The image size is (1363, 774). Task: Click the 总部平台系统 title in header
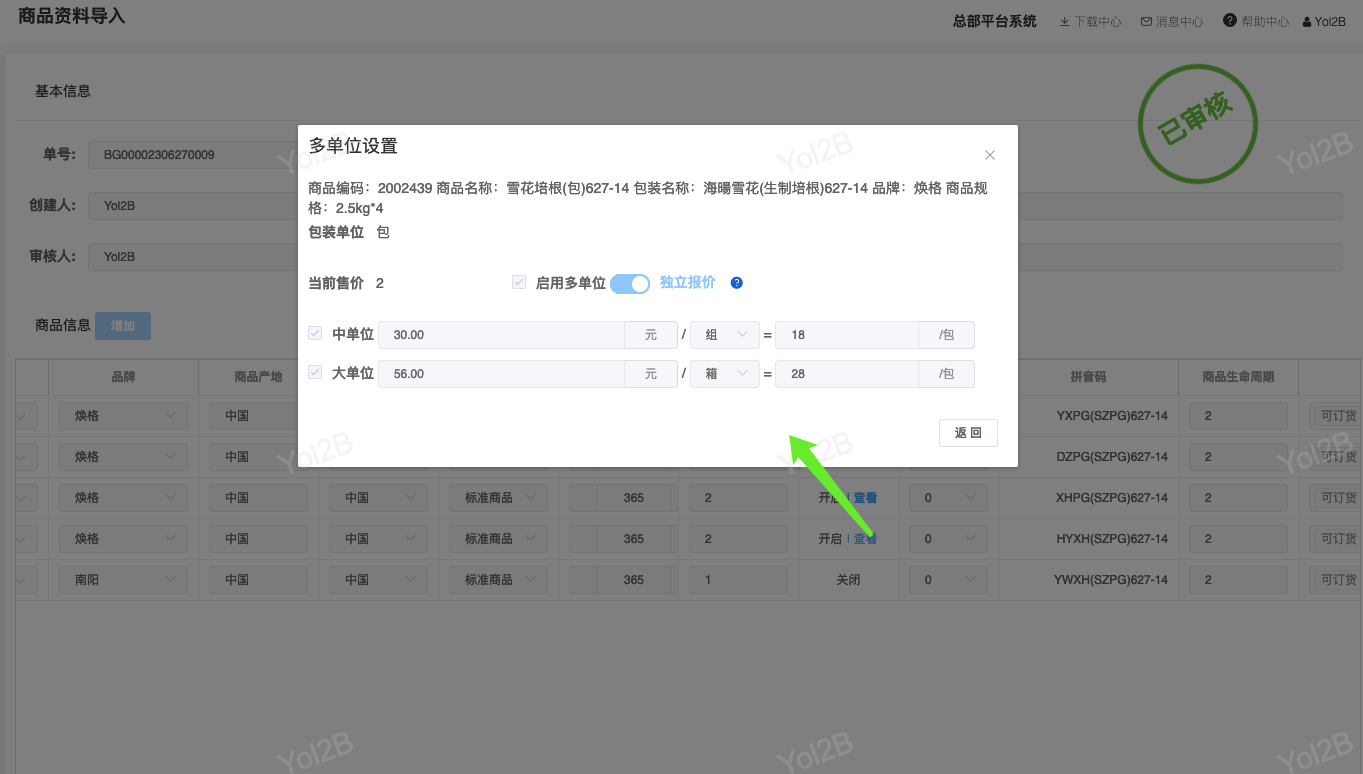pos(995,21)
